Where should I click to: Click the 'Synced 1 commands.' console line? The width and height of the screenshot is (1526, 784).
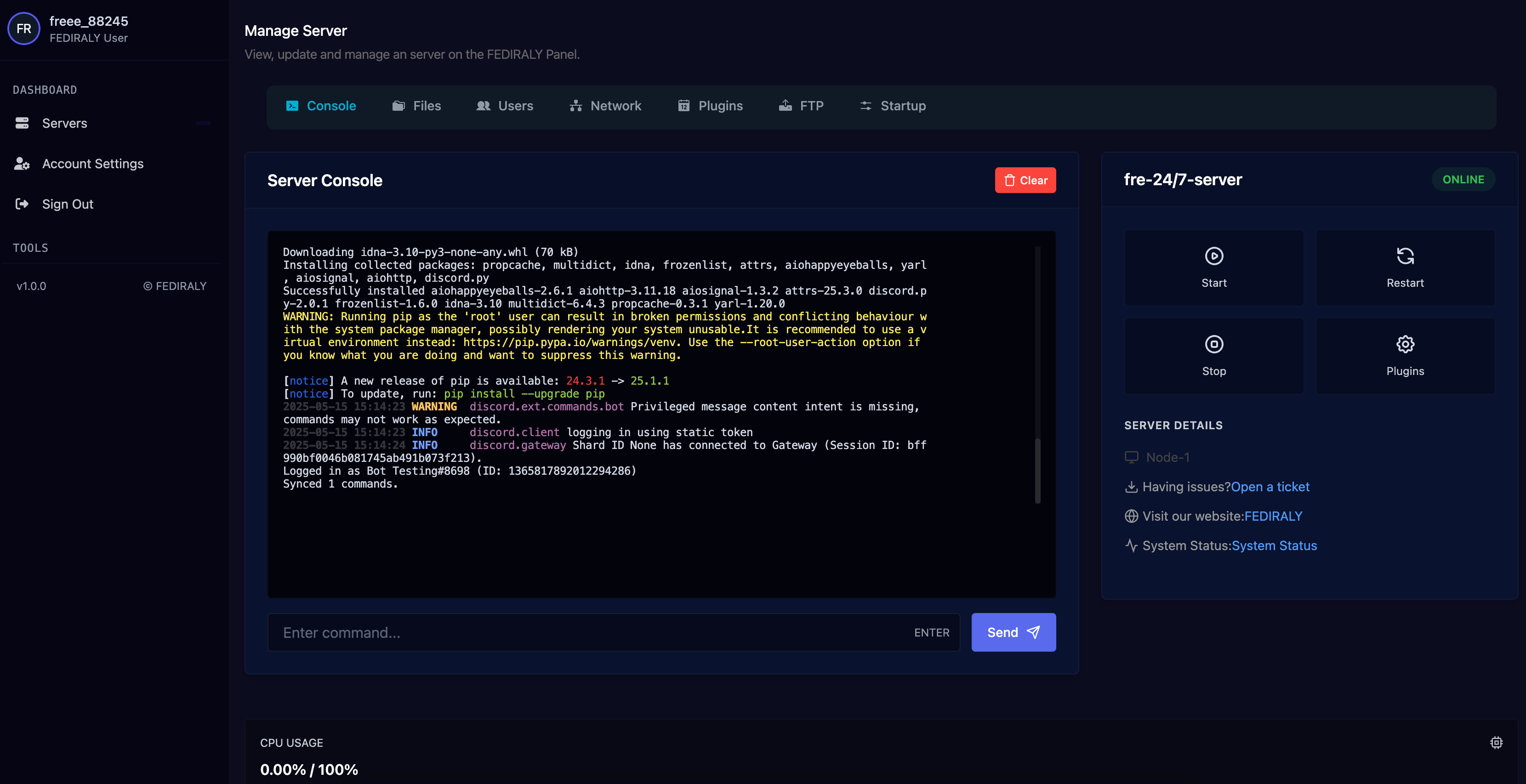pos(340,484)
